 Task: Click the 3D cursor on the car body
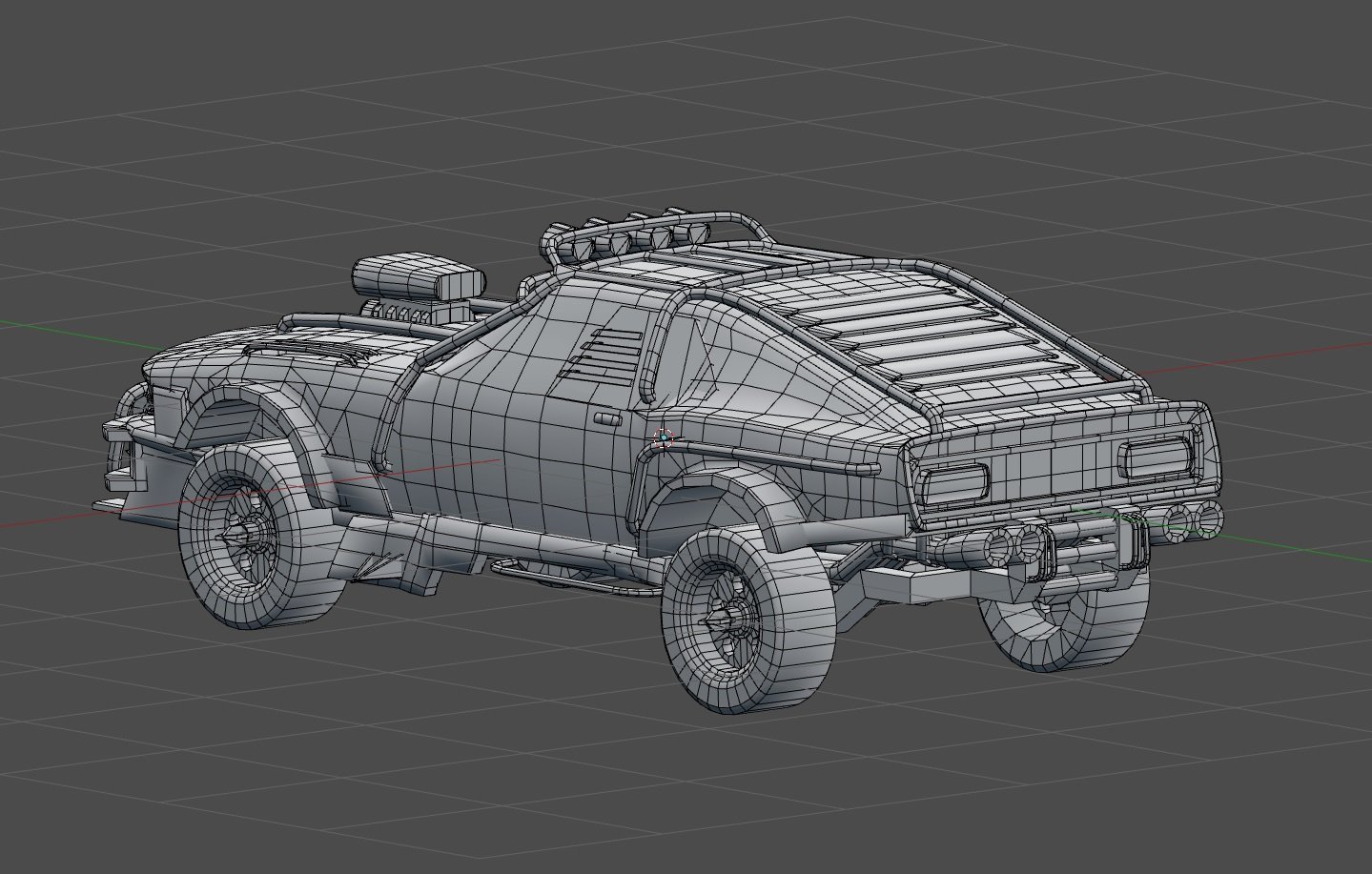(x=665, y=438)
